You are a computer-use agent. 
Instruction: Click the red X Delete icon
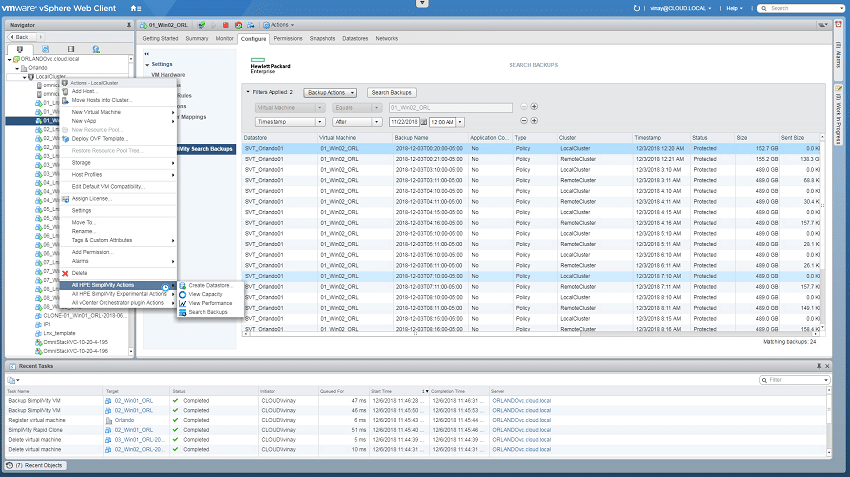[65, 273]
